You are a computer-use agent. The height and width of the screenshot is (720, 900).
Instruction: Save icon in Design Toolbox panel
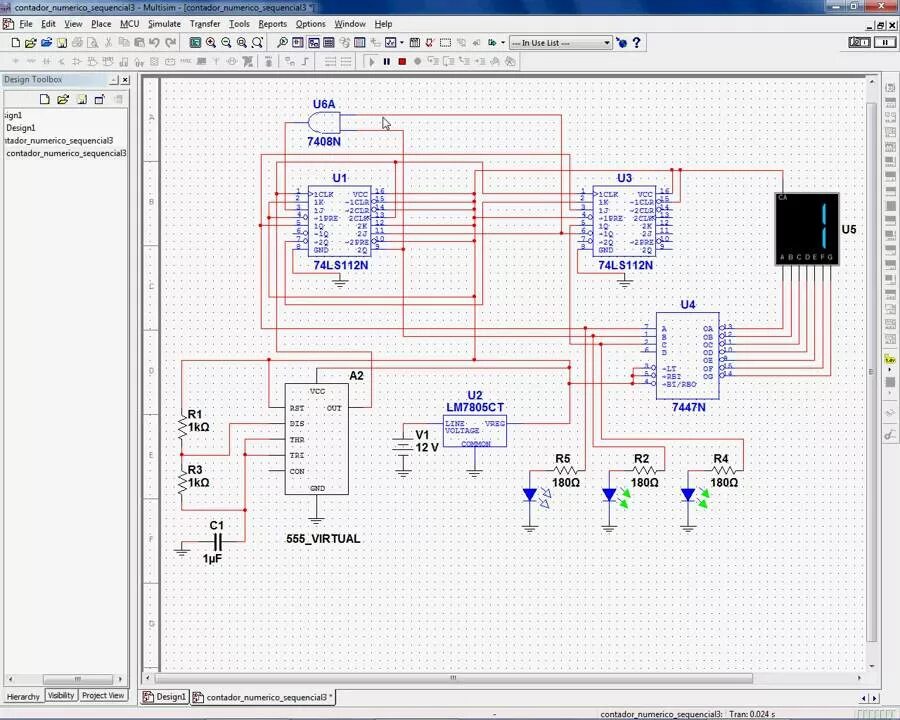82,99
